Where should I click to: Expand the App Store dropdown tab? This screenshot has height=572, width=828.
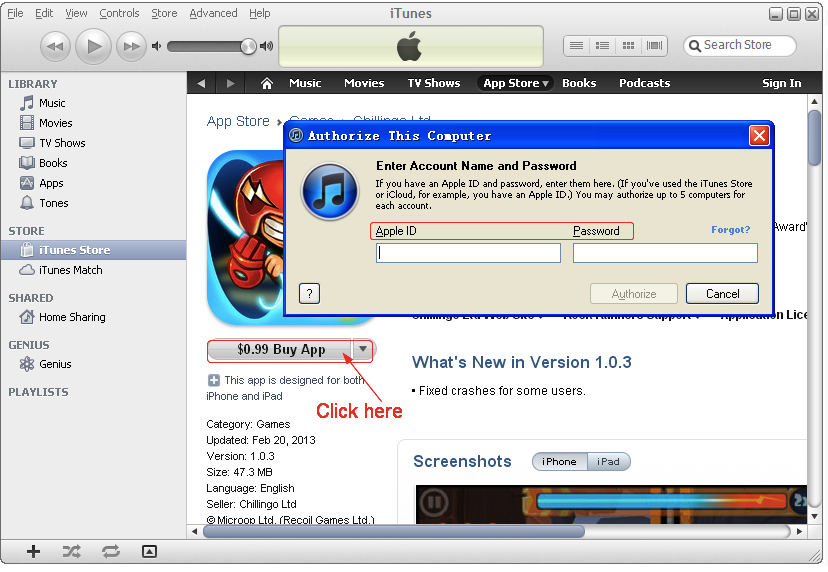pyautogui.click(x=515, y=83)
